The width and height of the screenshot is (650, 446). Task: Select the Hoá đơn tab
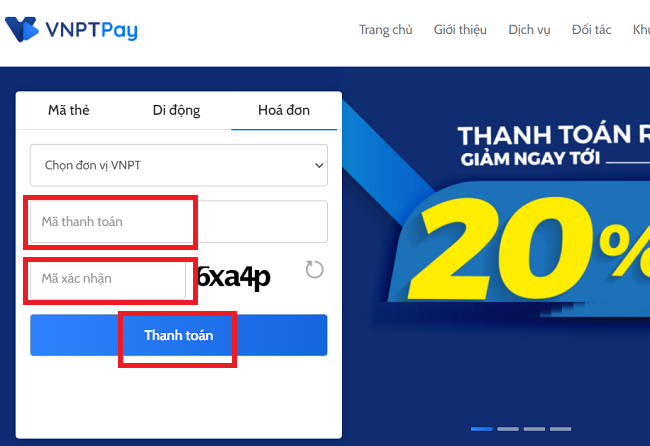pos(284,110)
